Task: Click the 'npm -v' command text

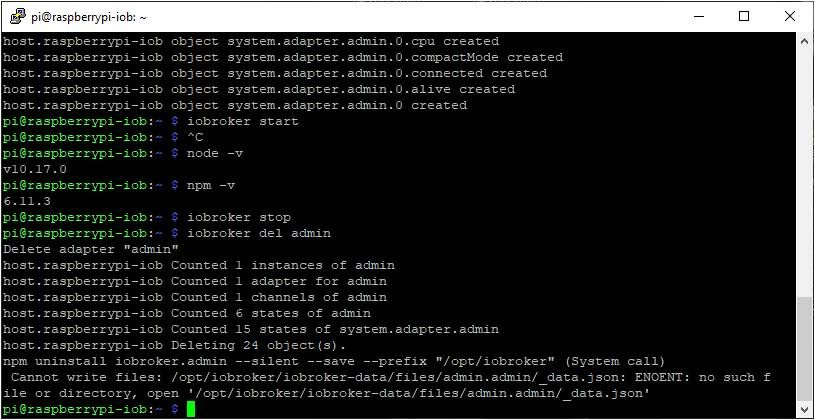Action: [x=211, y=186]
